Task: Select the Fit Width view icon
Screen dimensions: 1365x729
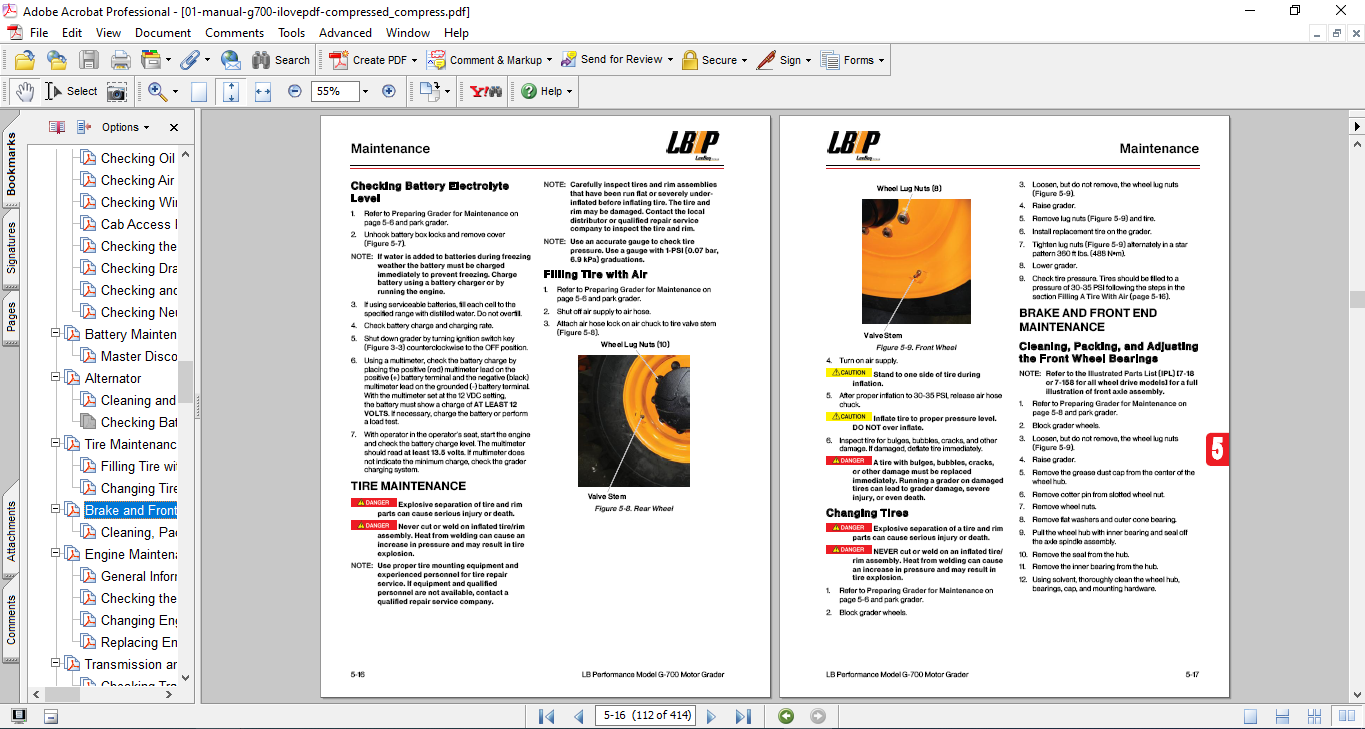Action: coord(263,91)
